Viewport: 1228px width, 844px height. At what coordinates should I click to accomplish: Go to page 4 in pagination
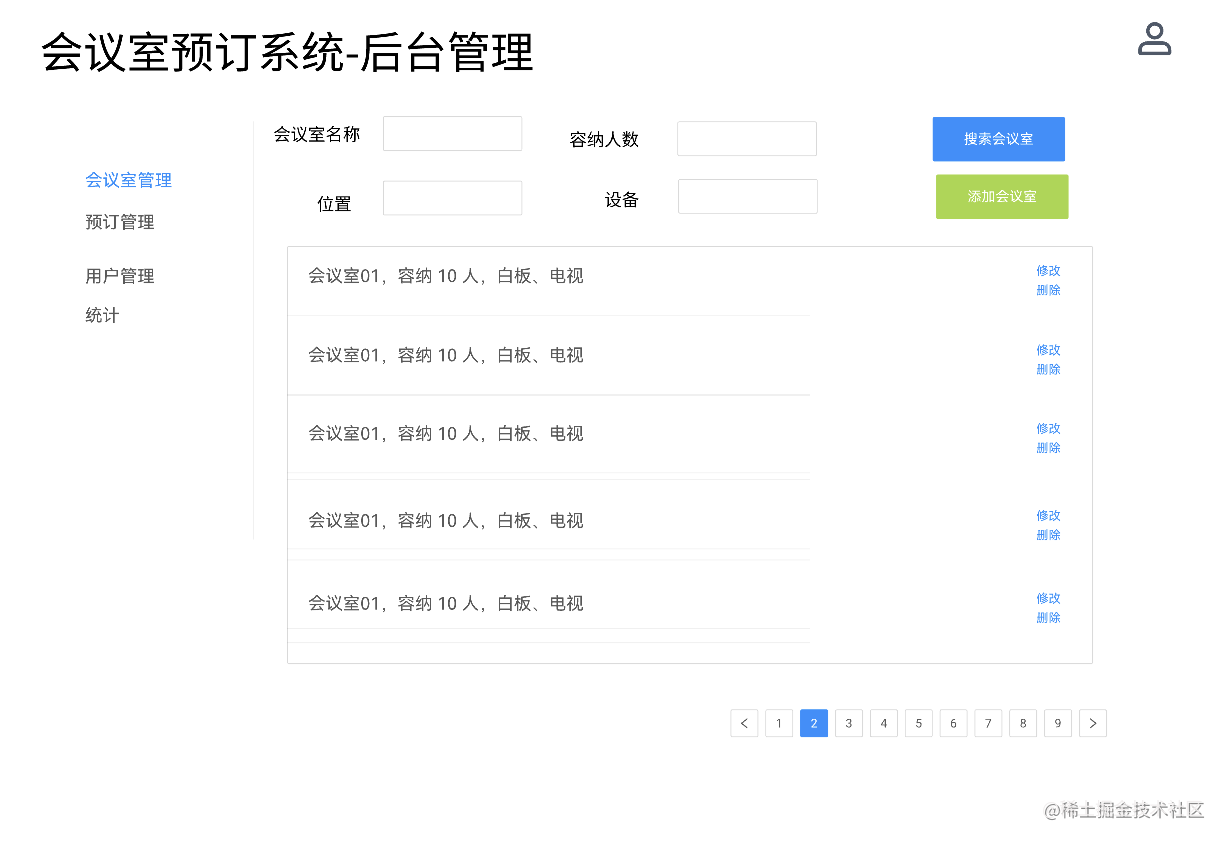884,723
